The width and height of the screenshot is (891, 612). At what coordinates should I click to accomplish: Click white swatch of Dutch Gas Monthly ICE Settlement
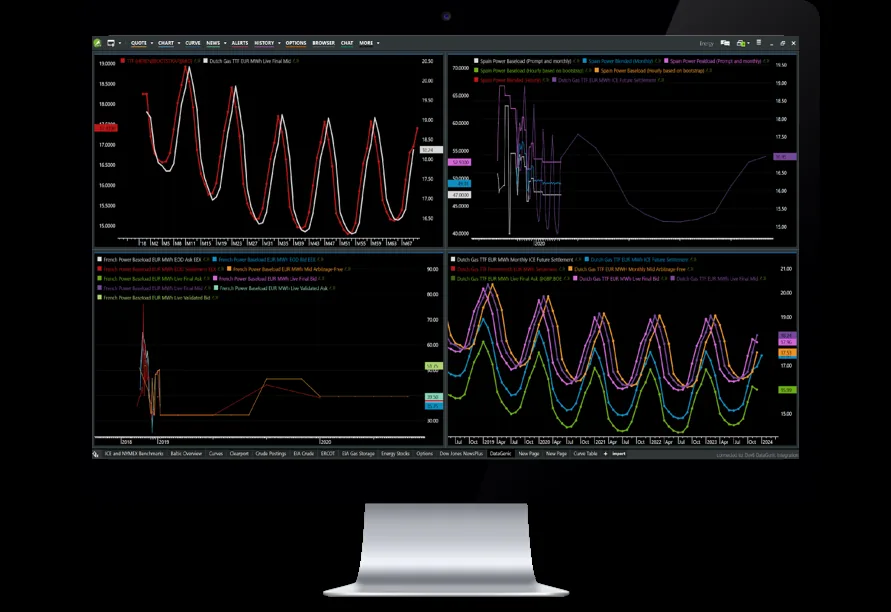pyautogui.click(x=453, y=259)
